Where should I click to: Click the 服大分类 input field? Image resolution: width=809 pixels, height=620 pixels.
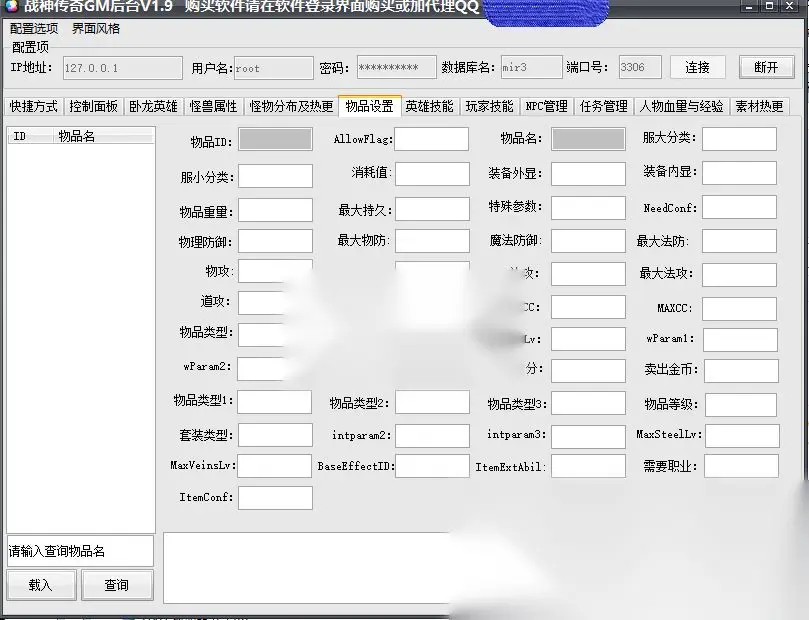click(739, 139)
